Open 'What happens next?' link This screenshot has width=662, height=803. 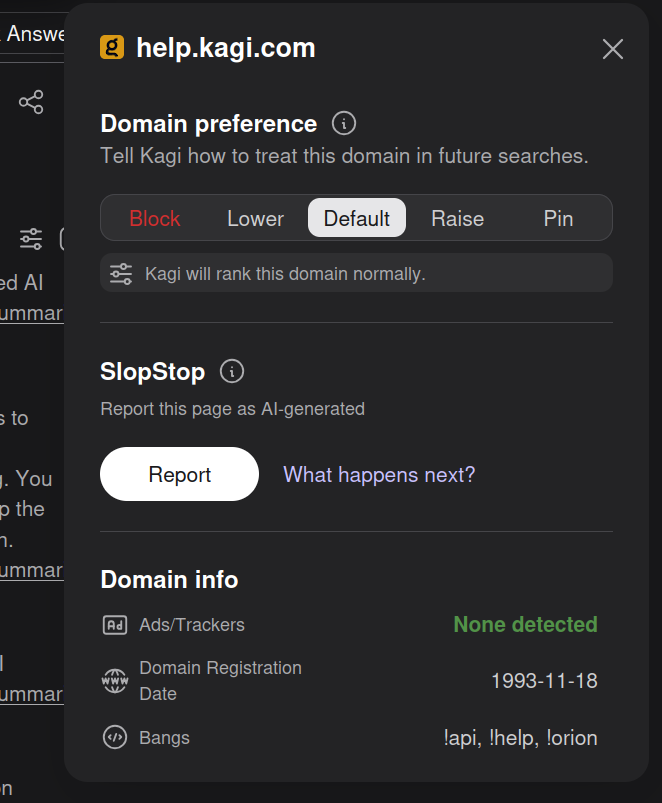[x=379, y=475]
